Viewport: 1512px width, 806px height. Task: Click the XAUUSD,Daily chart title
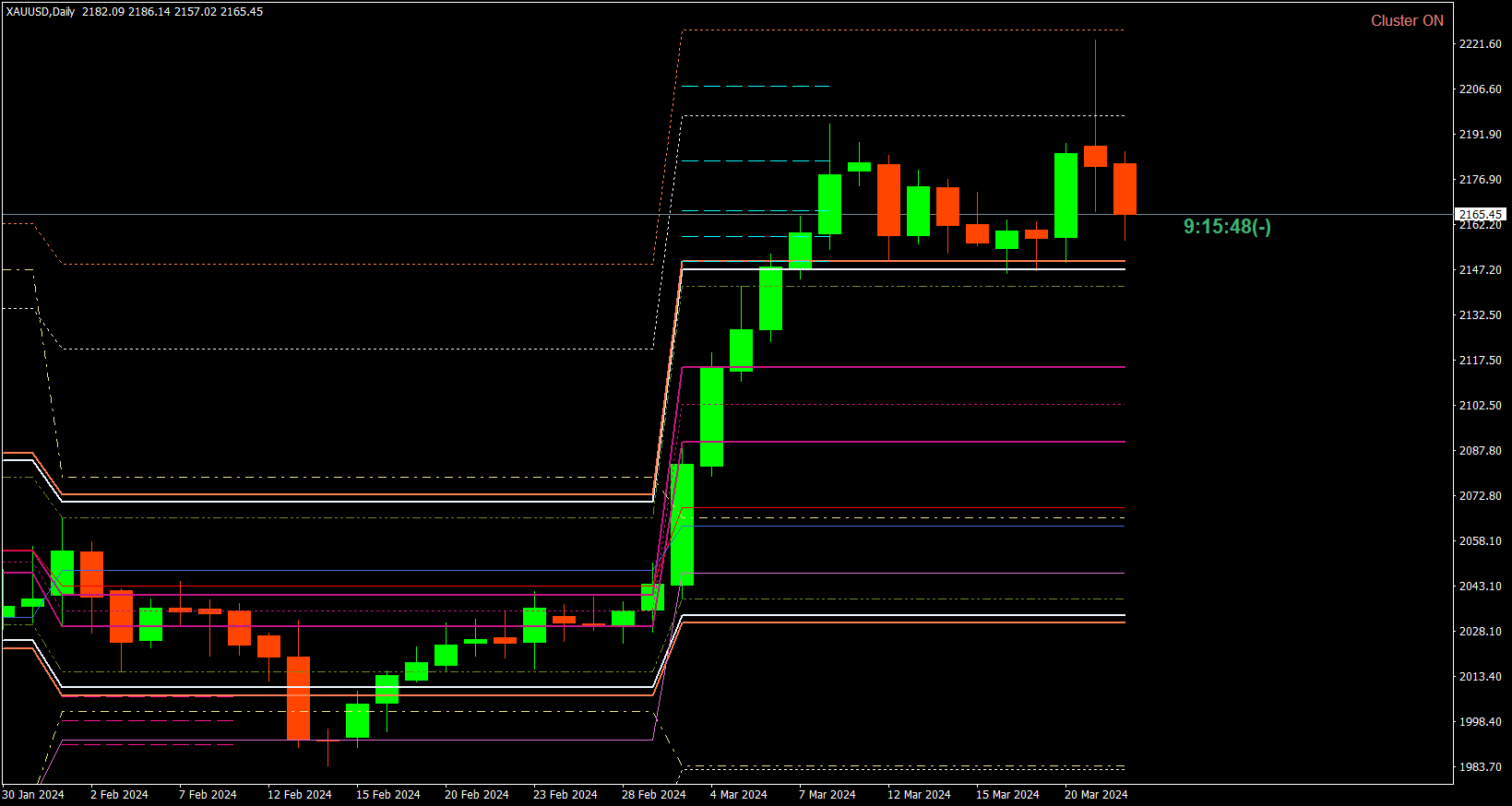point(41,12)
